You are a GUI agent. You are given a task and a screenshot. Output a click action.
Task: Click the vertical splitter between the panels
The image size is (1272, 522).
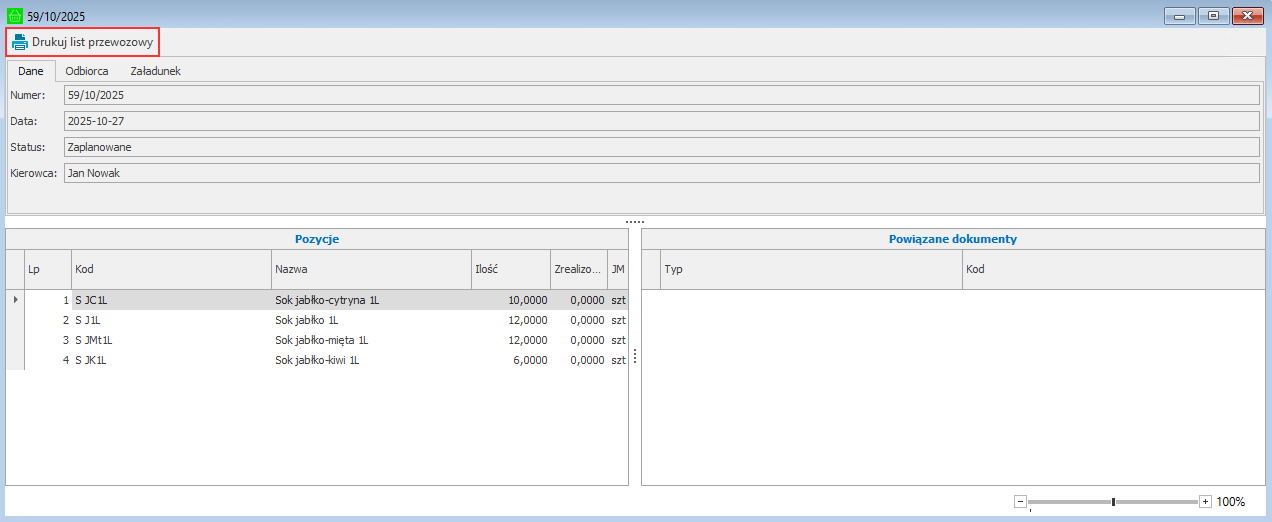point(635,357)
